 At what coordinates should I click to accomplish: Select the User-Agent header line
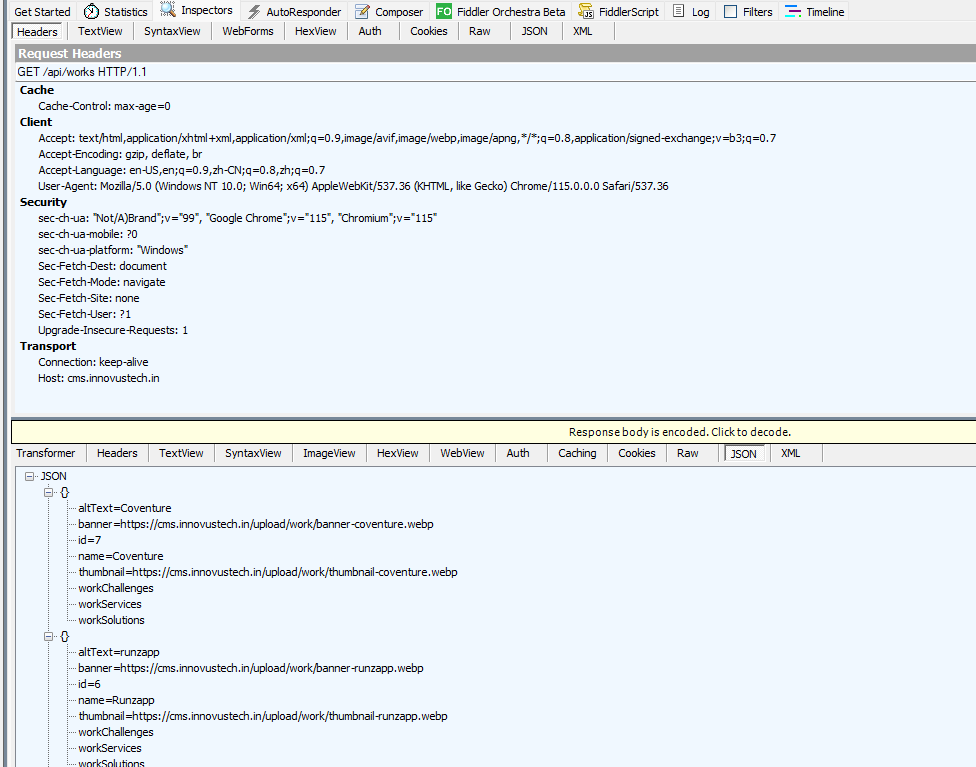[x=353, y=186]
